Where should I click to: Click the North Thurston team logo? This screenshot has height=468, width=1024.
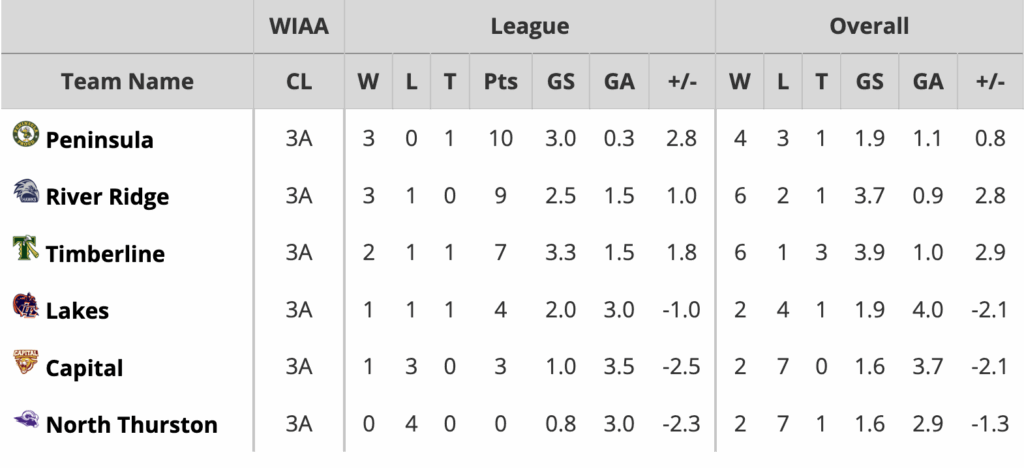coord(25,420)
